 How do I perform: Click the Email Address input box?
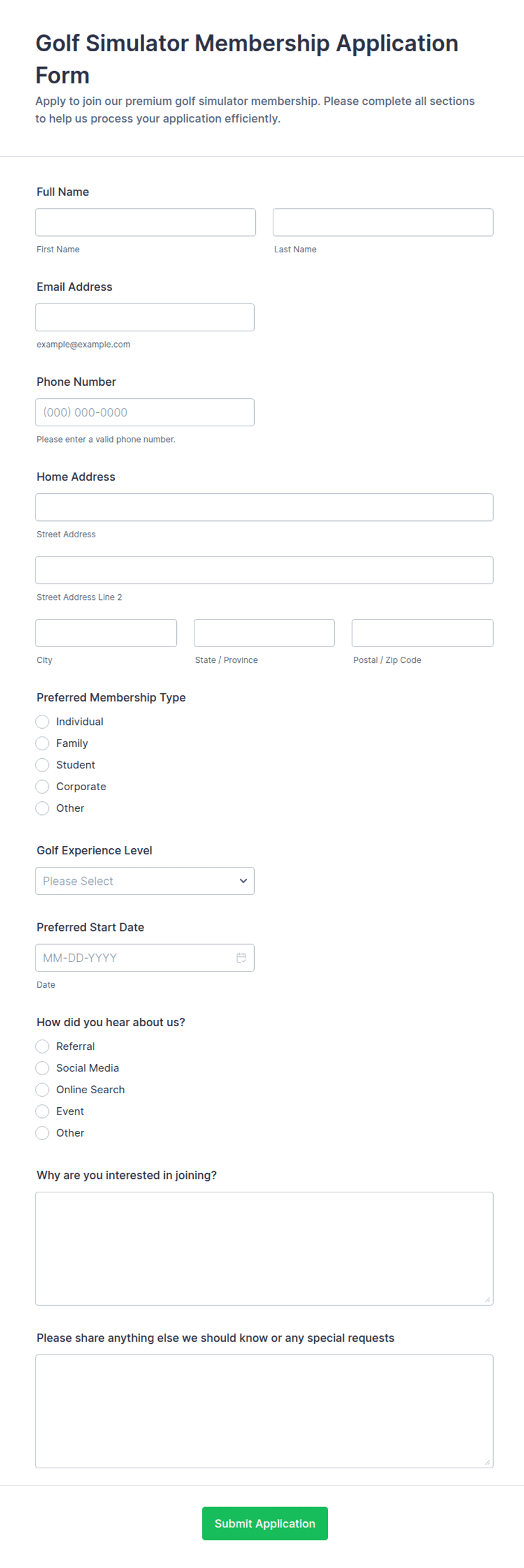[145, 317]
